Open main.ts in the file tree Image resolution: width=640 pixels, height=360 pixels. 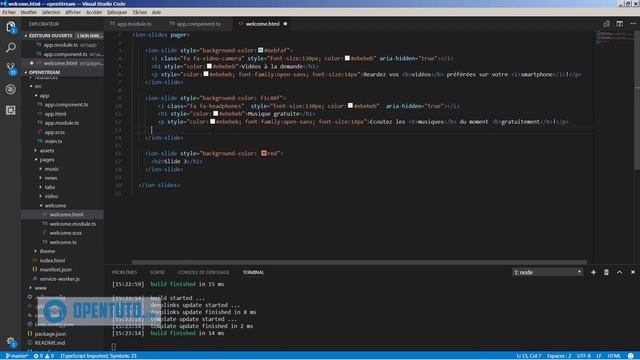[53, 141]
